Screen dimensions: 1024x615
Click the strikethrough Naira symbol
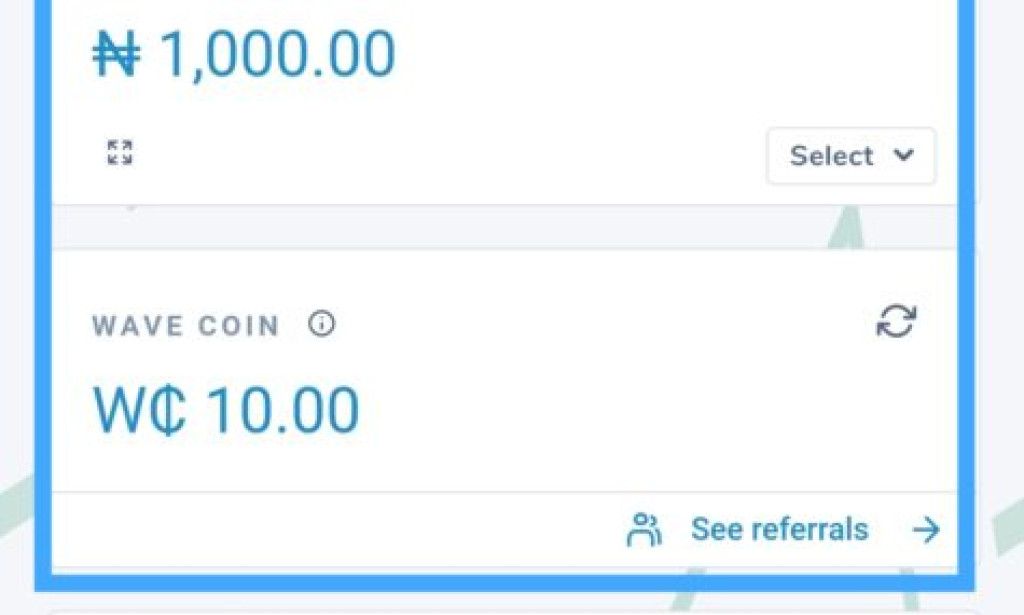click(x=116, y=53)
